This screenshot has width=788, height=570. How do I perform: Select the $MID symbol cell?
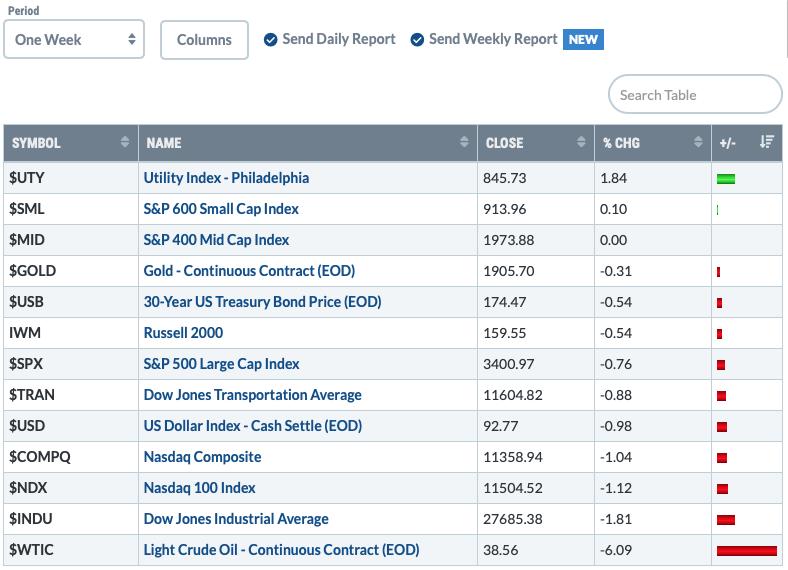71,240
